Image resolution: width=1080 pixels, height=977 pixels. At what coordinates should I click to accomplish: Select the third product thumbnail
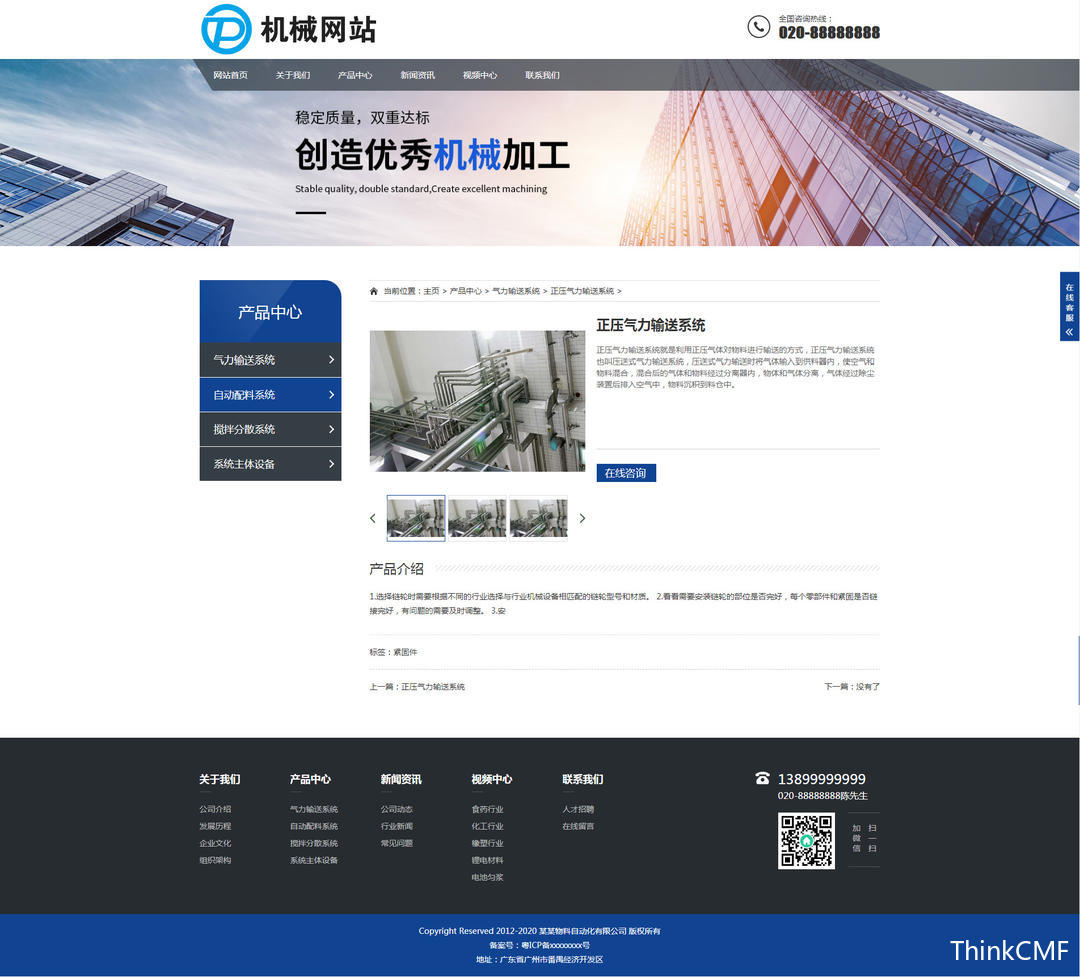538,518
